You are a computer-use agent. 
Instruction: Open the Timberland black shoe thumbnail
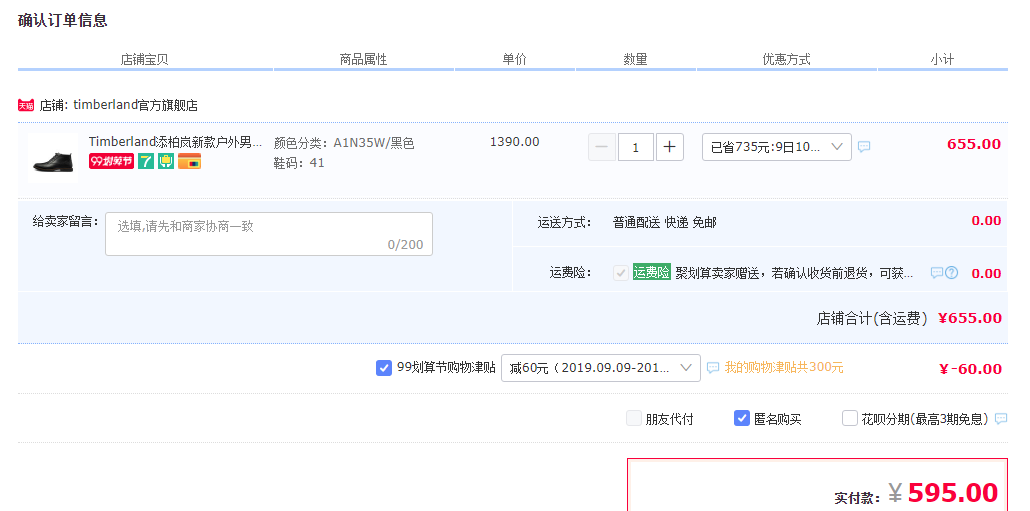click(x=53, y=158)
